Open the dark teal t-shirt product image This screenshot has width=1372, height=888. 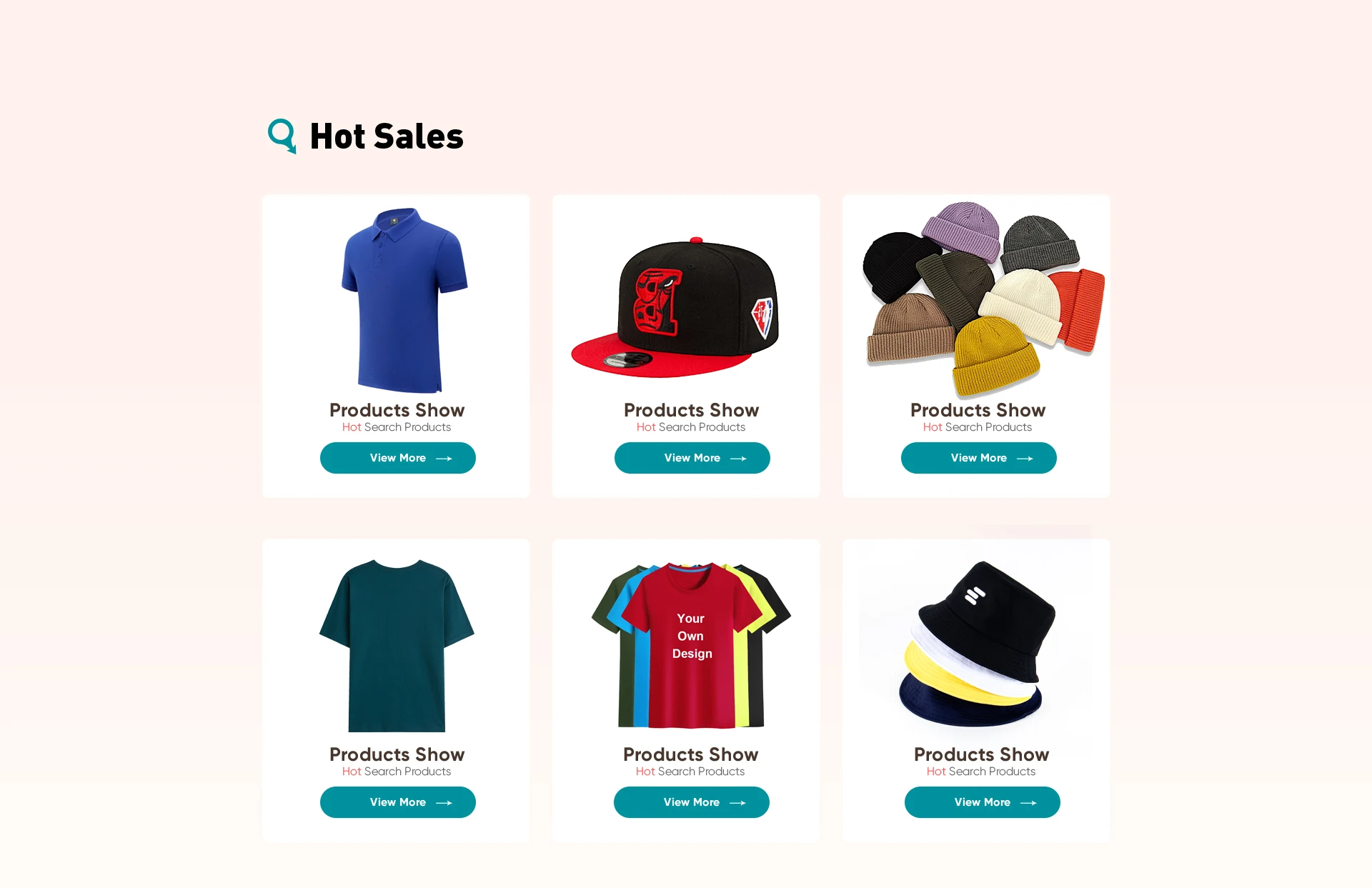[x=397, y=645]
